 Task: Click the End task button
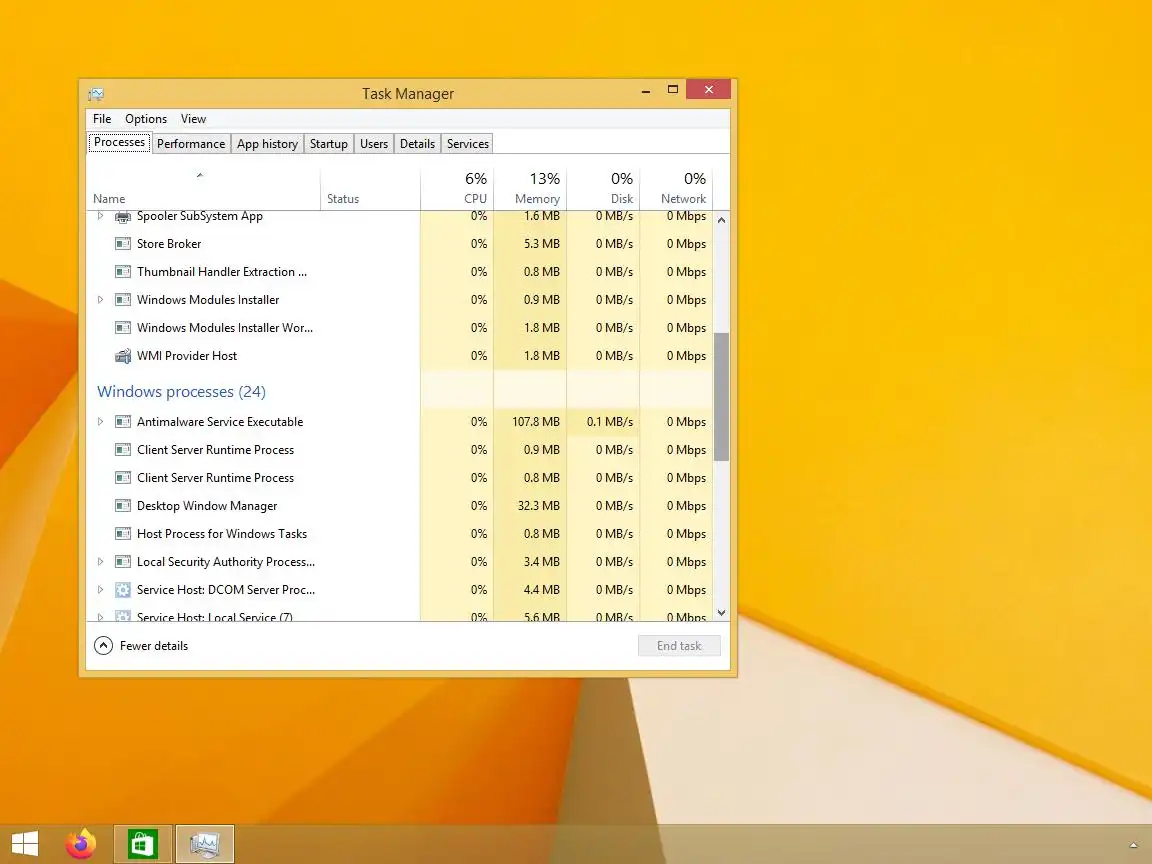pyautogui.click(x=679, y=646)
